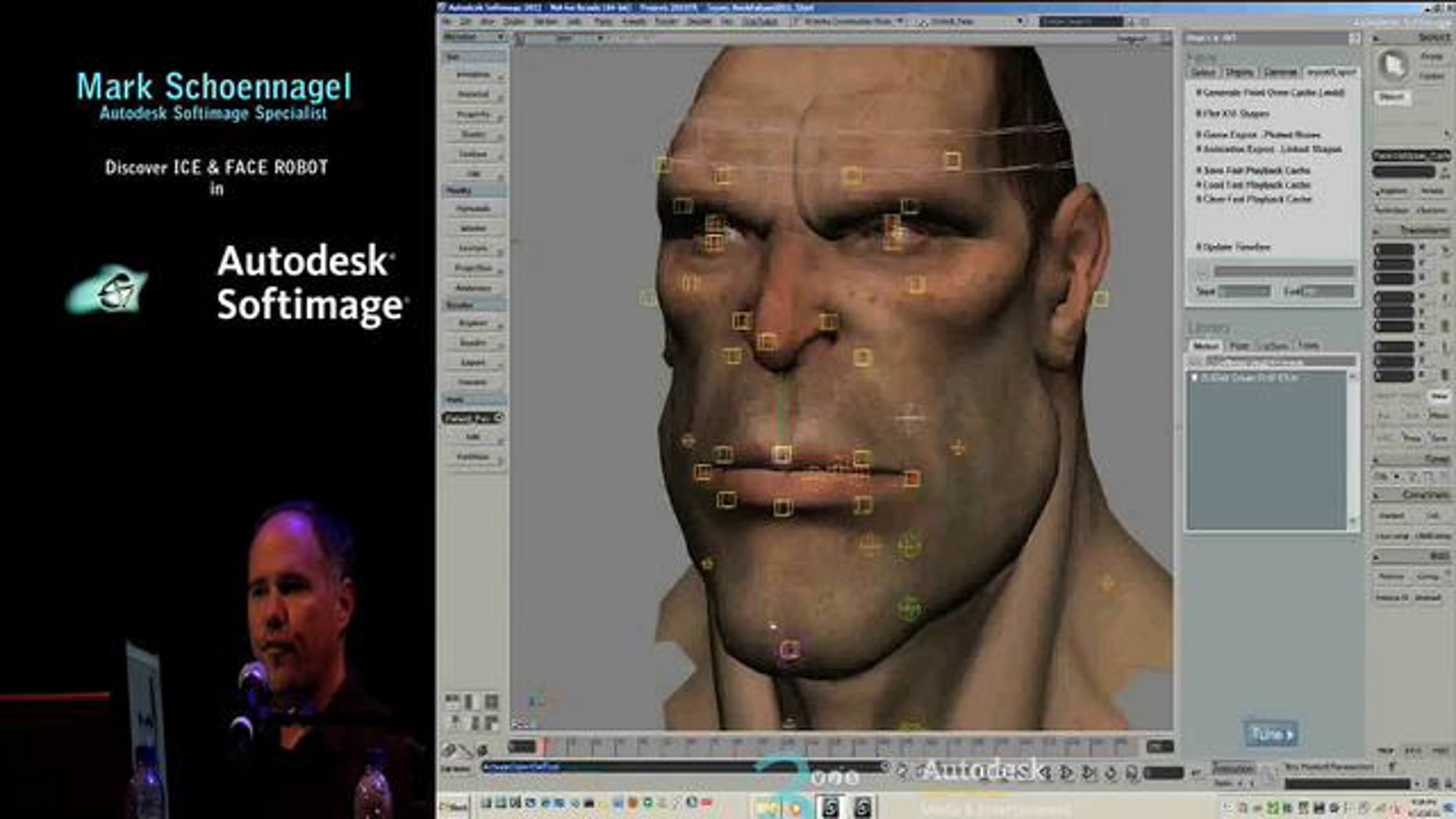
Task: Open the Windows Start button
Action: coord(454,807)
